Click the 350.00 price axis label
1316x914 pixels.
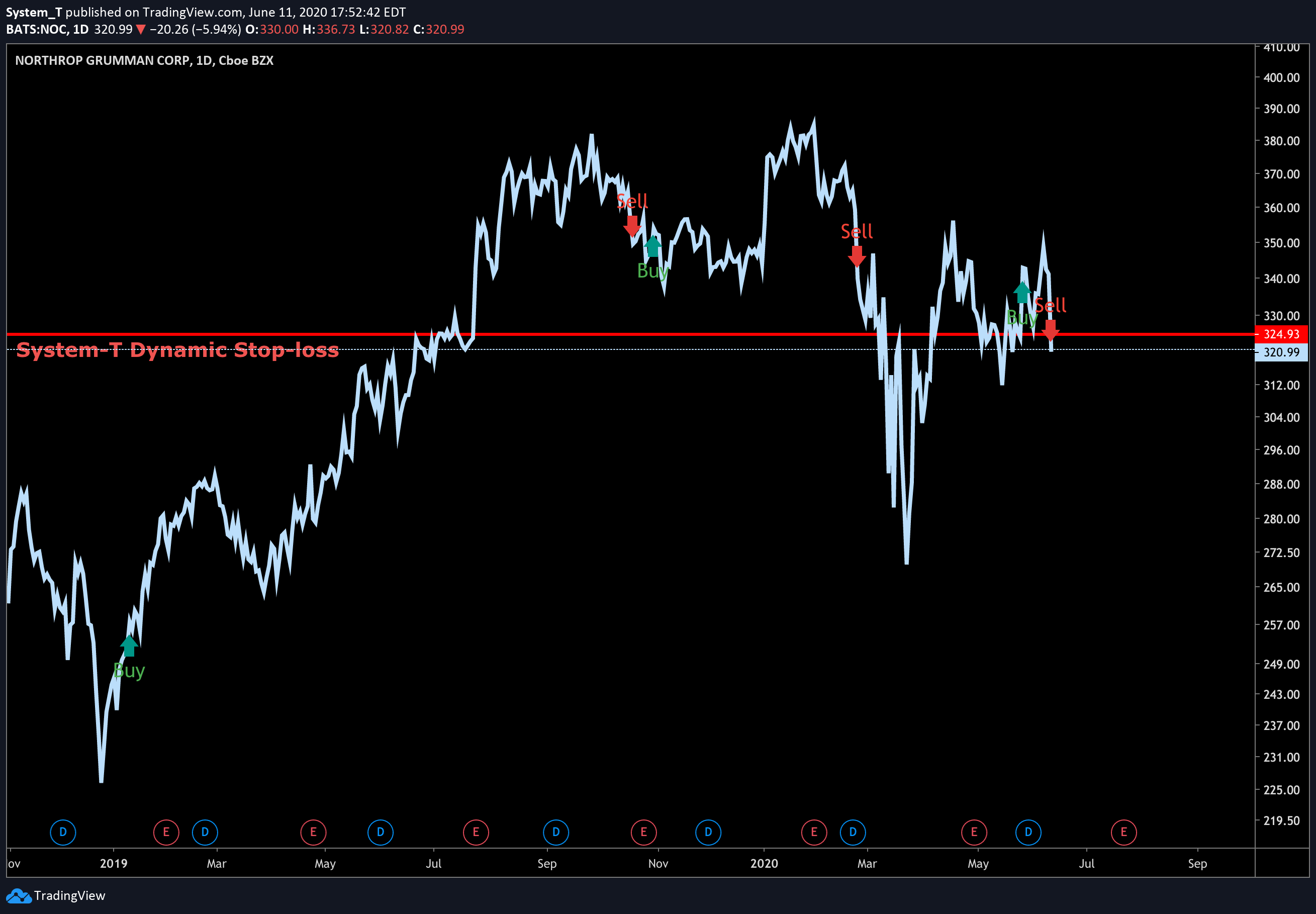(1282, 243)
